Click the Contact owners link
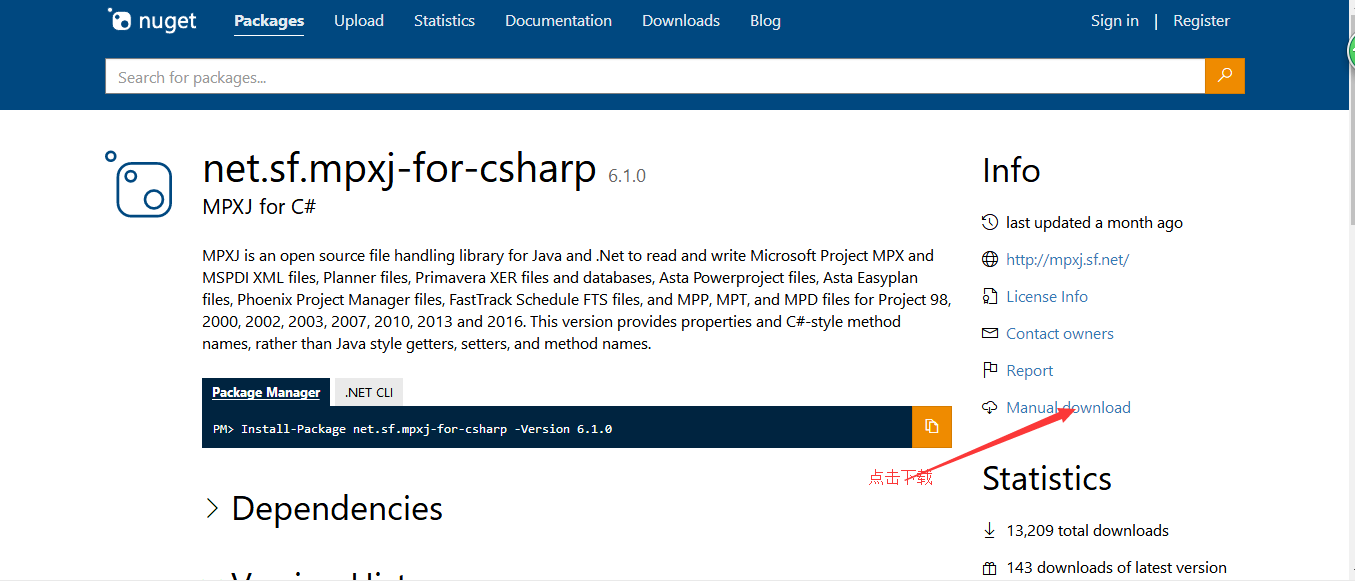This screenshot has width=1355, height=581. point(1060,334)
